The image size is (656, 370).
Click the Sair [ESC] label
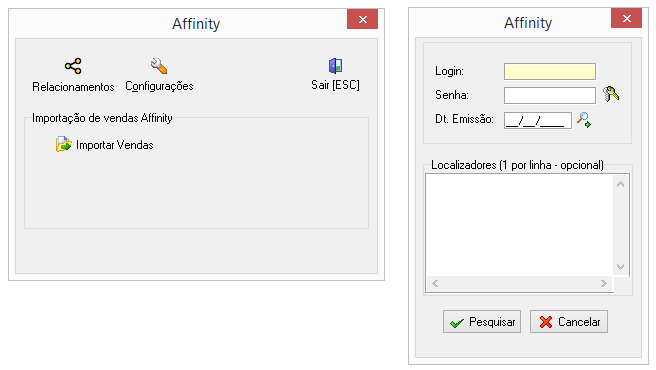pyautogui.click(x=336, y=85)
